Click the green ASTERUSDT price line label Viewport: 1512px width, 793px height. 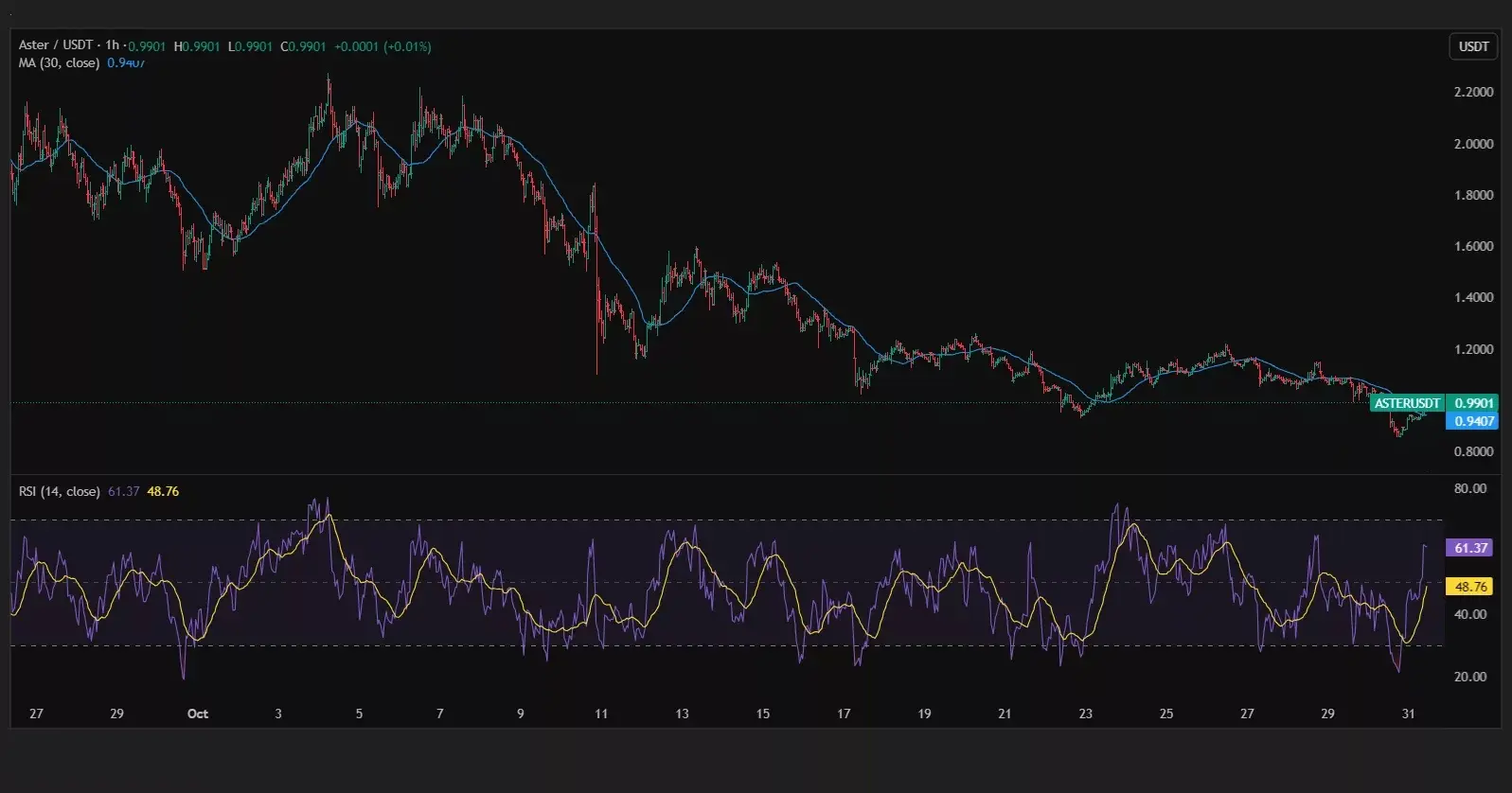(x=1407, y=403)
